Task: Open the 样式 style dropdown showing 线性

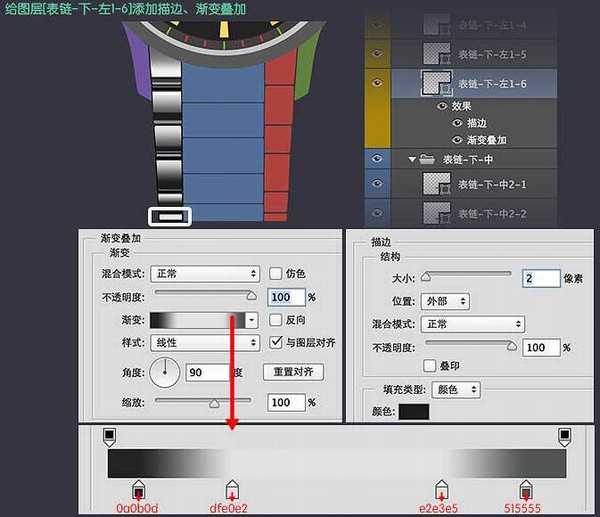Action: (204, 343)
